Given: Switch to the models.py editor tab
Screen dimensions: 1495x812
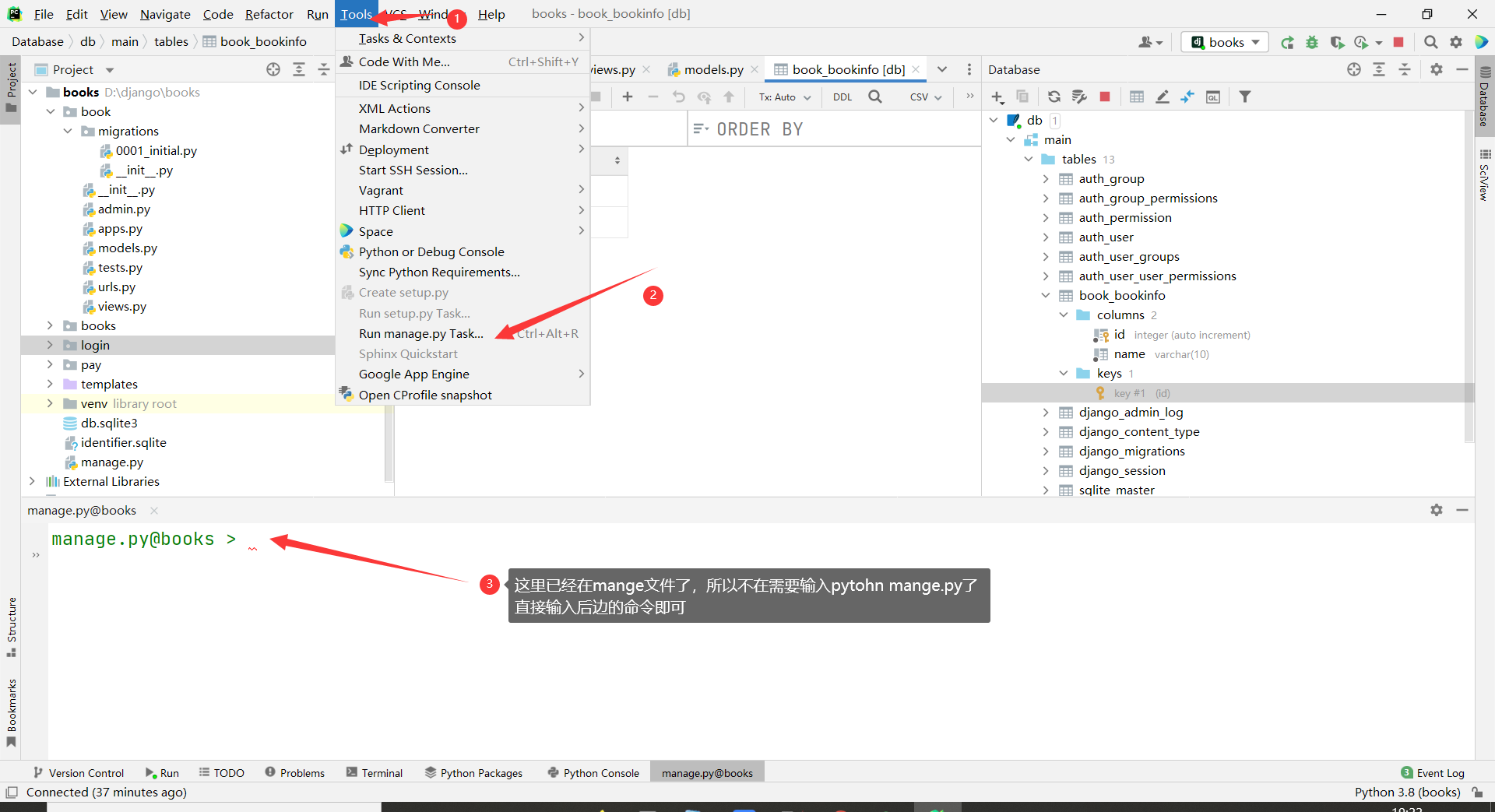Looking at the screenshot, I should click(713, 69).
